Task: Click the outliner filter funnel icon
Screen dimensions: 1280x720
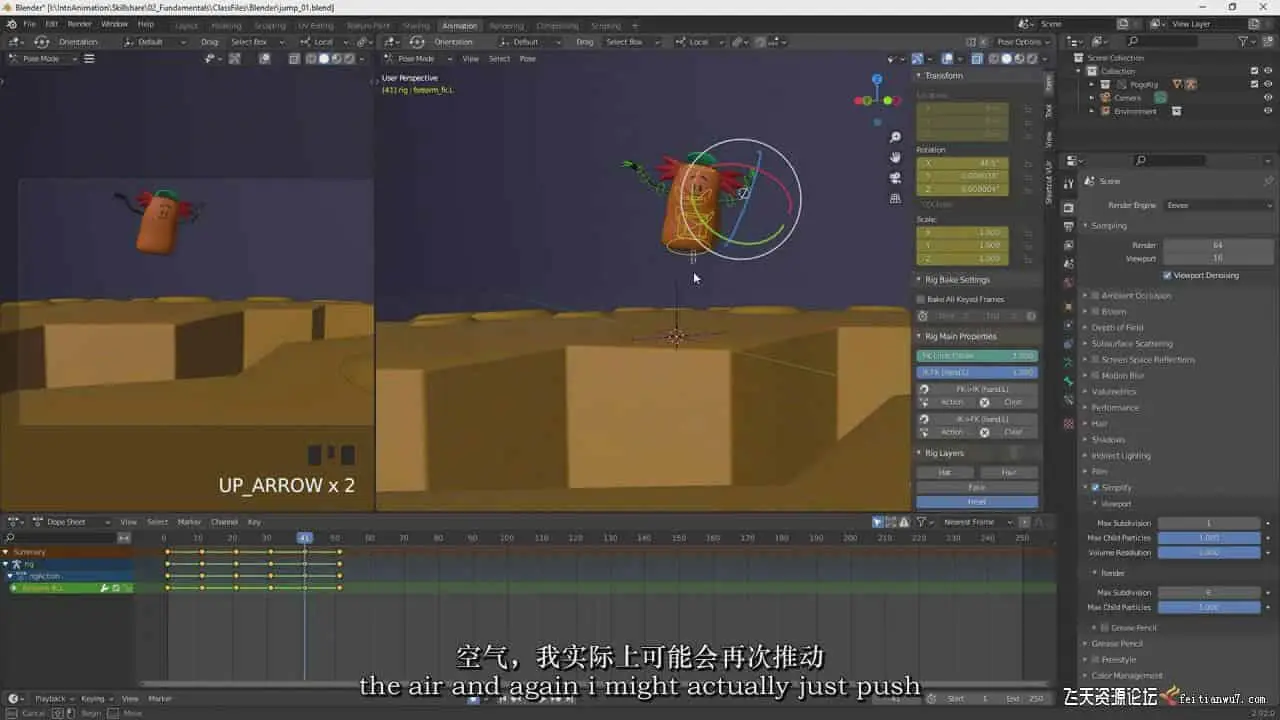Action: point(1243,41)
